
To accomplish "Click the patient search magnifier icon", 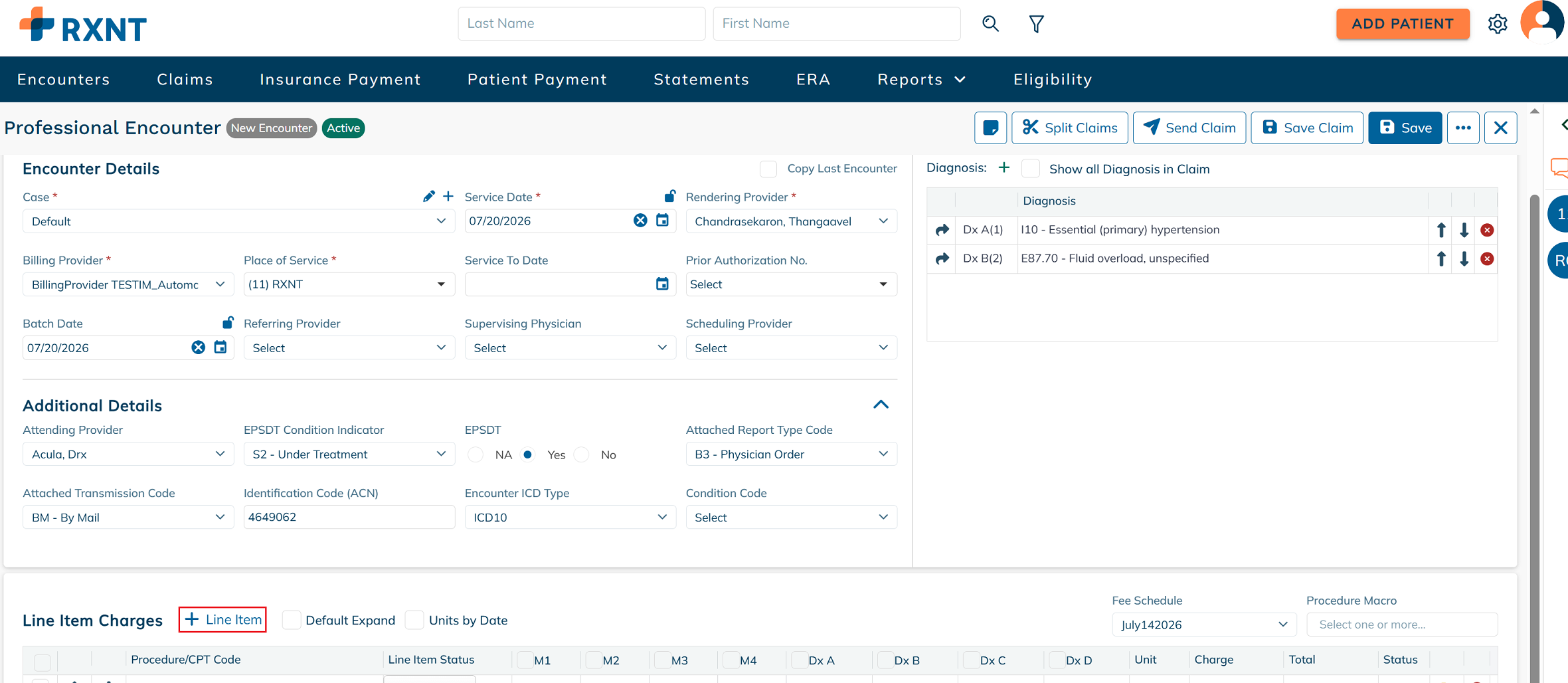I will coord(990,24).
